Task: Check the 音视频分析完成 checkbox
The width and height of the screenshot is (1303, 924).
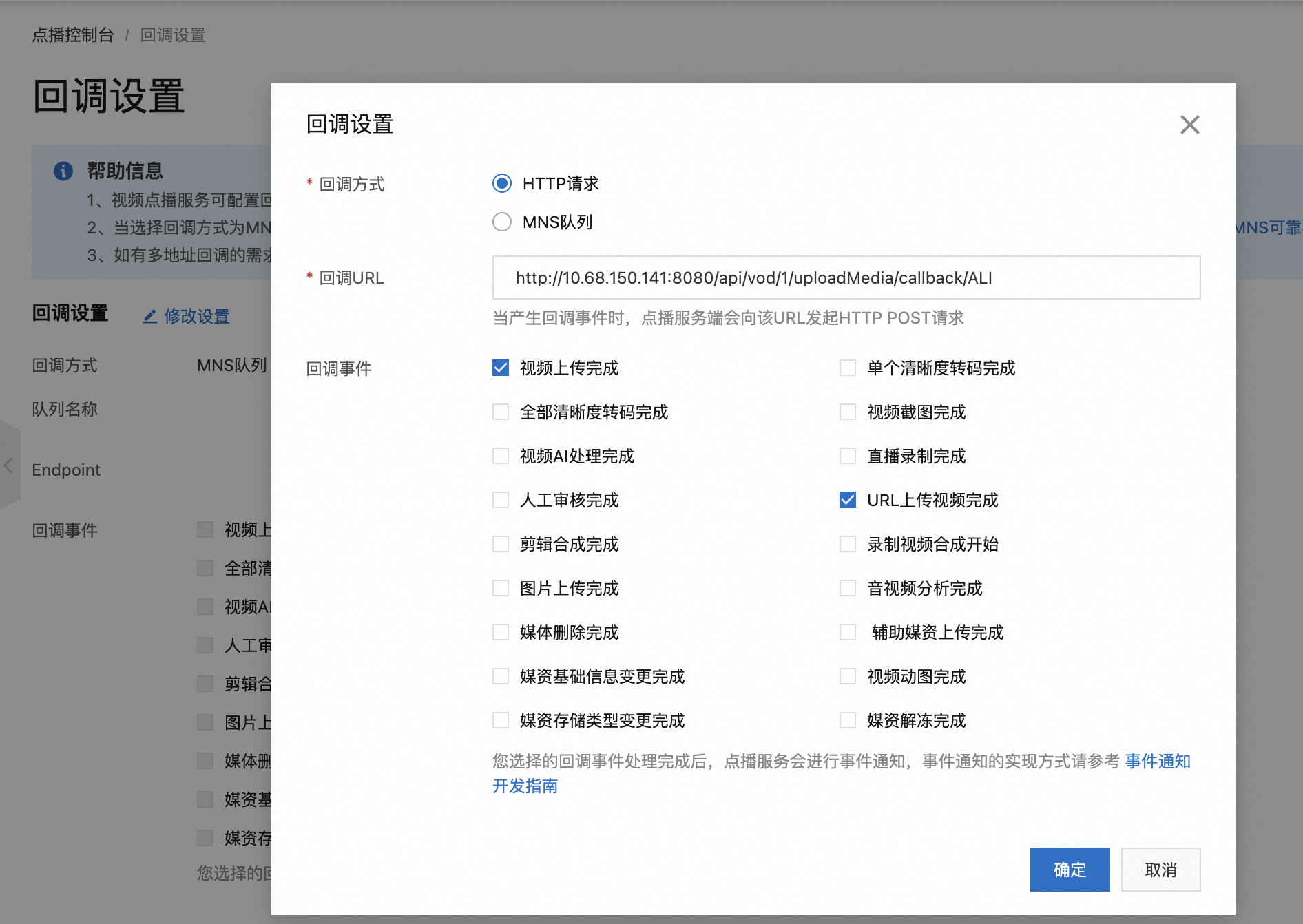Action: pyautogui.click(x=848, y=588)
